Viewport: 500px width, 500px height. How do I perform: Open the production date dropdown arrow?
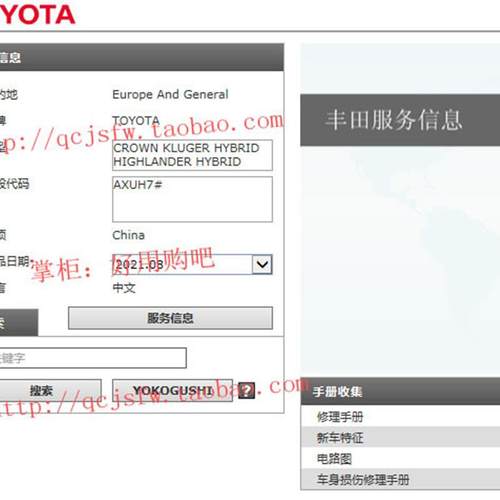pos(262,265)
